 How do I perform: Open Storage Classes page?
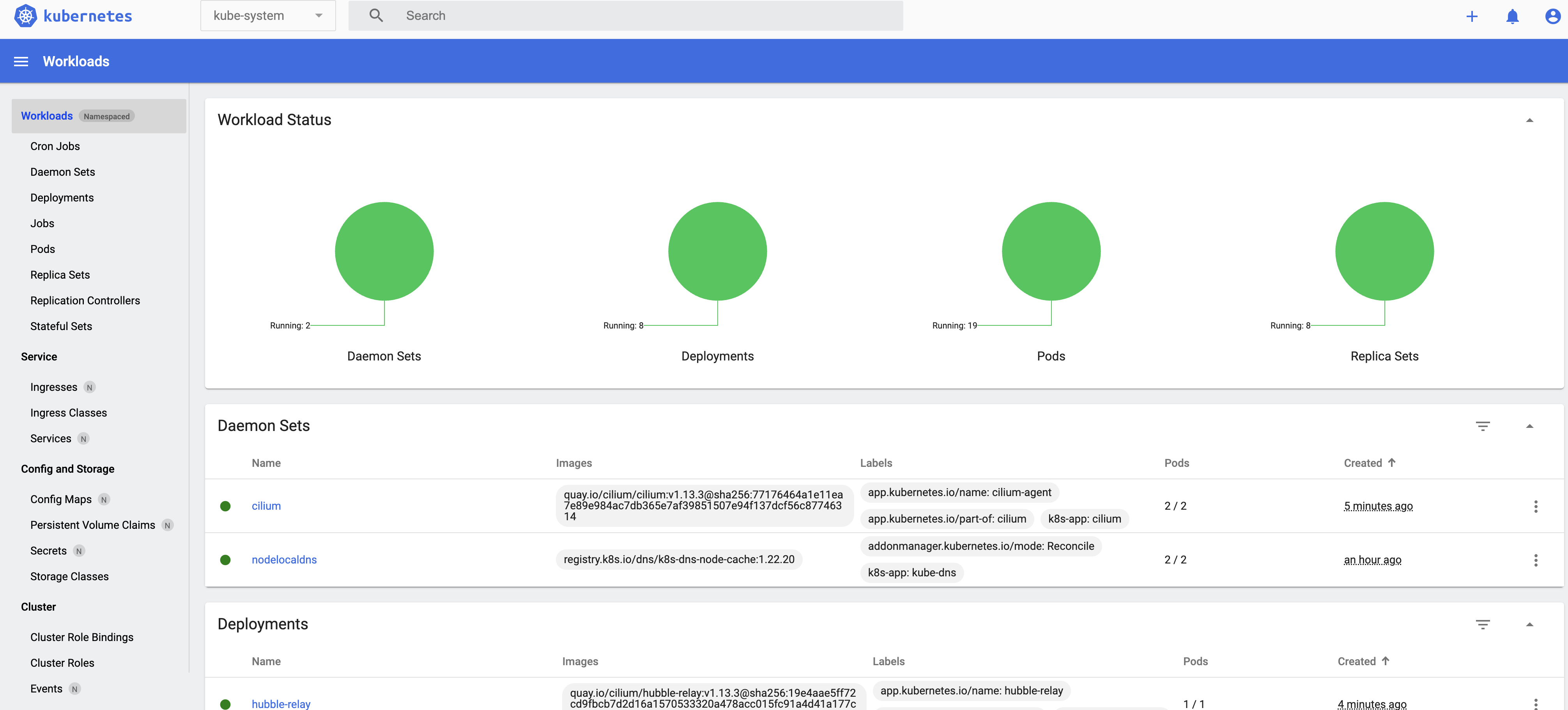[69, 576]
